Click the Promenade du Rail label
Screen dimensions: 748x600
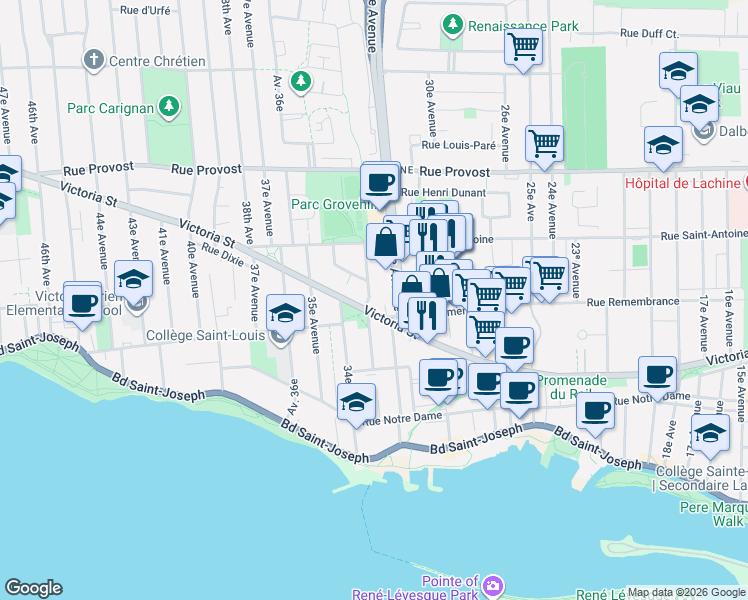(572, 387)
